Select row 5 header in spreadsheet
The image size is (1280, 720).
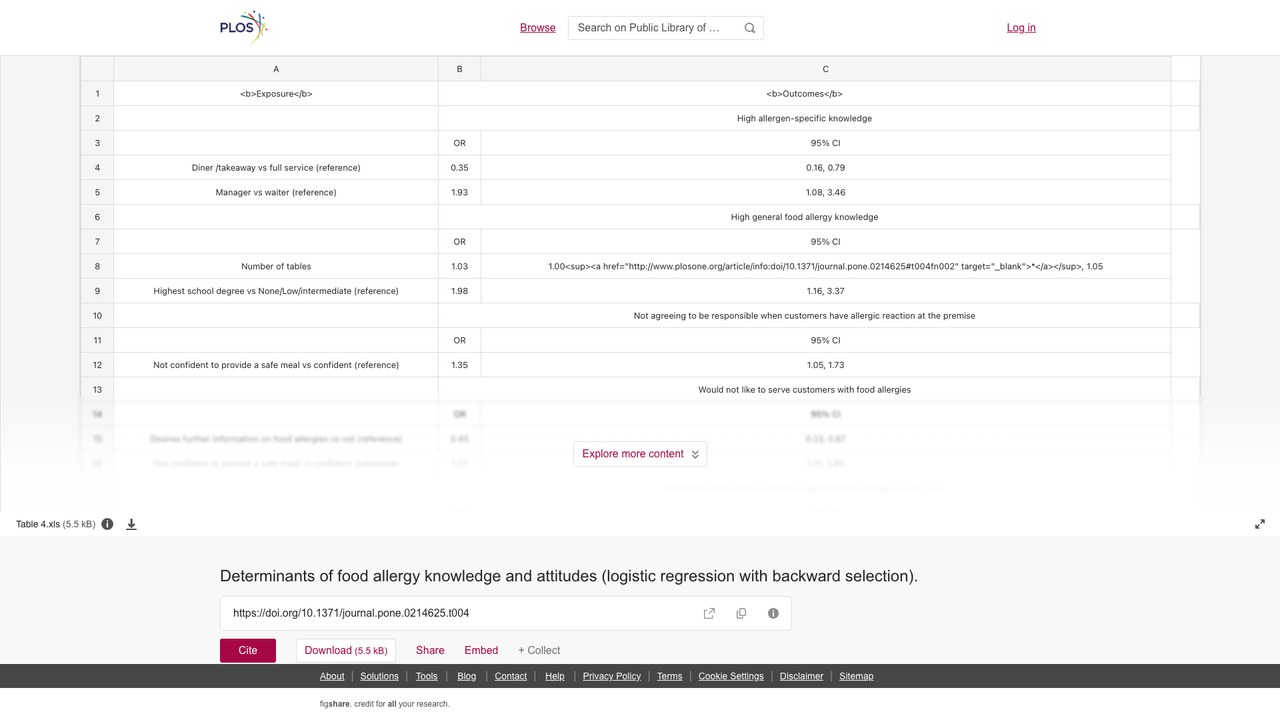(97, 192)
